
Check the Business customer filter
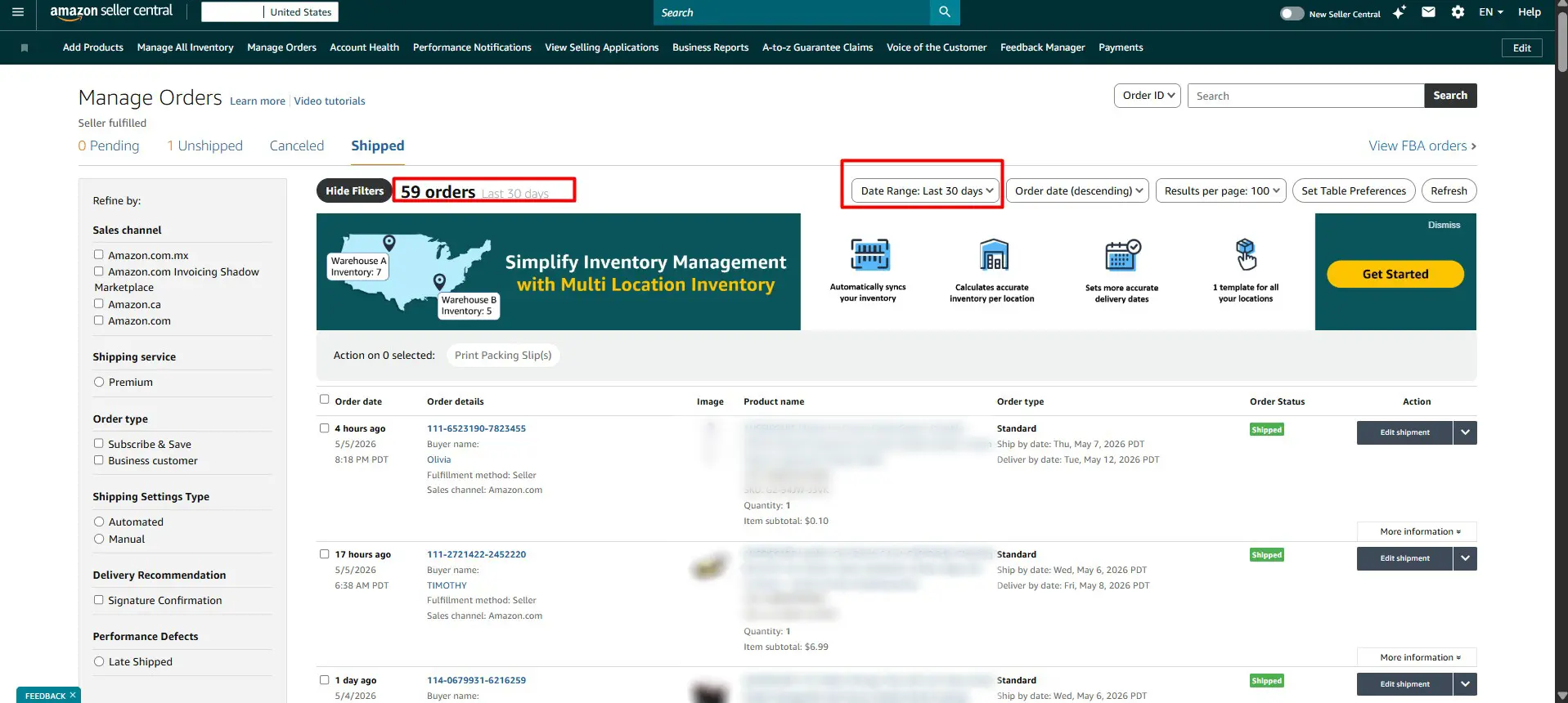click(99, 460)
